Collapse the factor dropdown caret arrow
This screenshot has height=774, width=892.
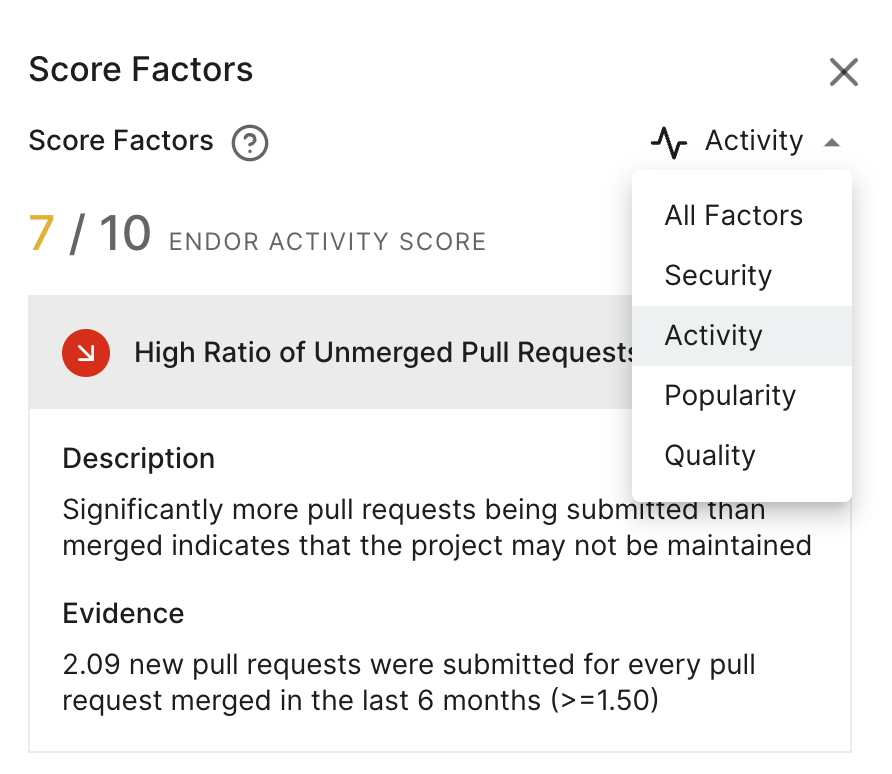tap(831, 143)
